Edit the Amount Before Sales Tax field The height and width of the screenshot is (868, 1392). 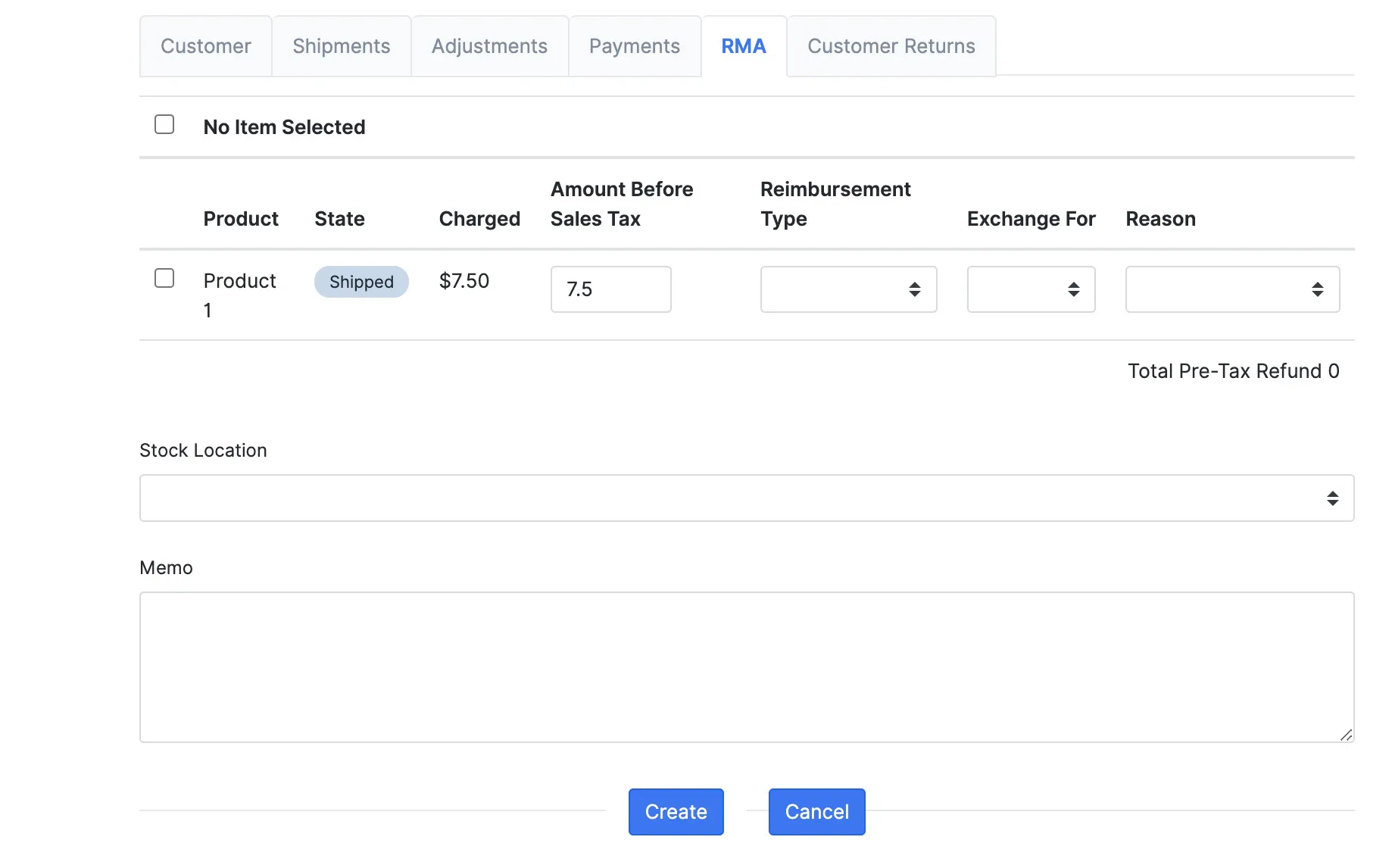(610, 289)
